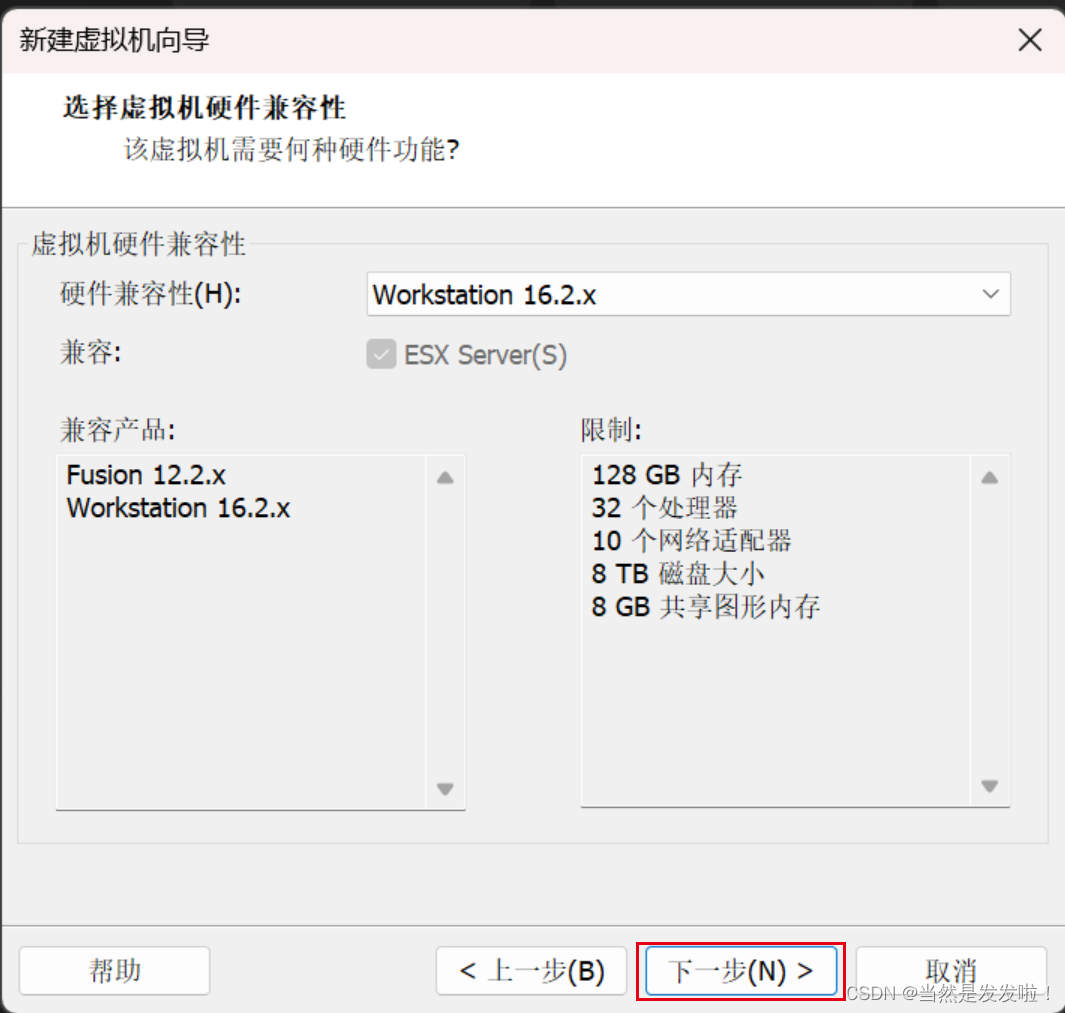This screenshot has height=1013, width=1065.
Task: Select Workstation 16.2.x in compatible products list
Action: (178, 508)
